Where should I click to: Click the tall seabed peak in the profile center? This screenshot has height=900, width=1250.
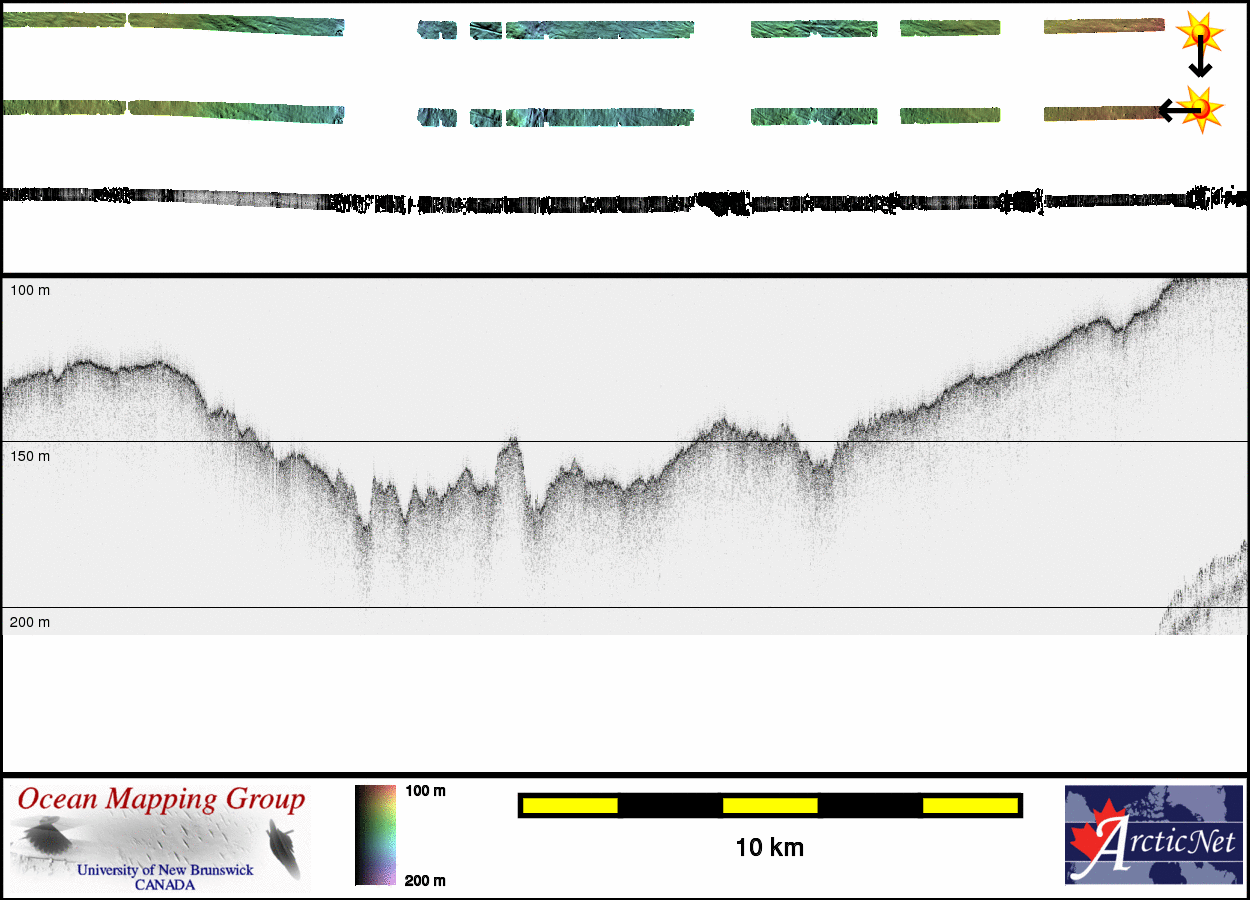coord(511,448)
